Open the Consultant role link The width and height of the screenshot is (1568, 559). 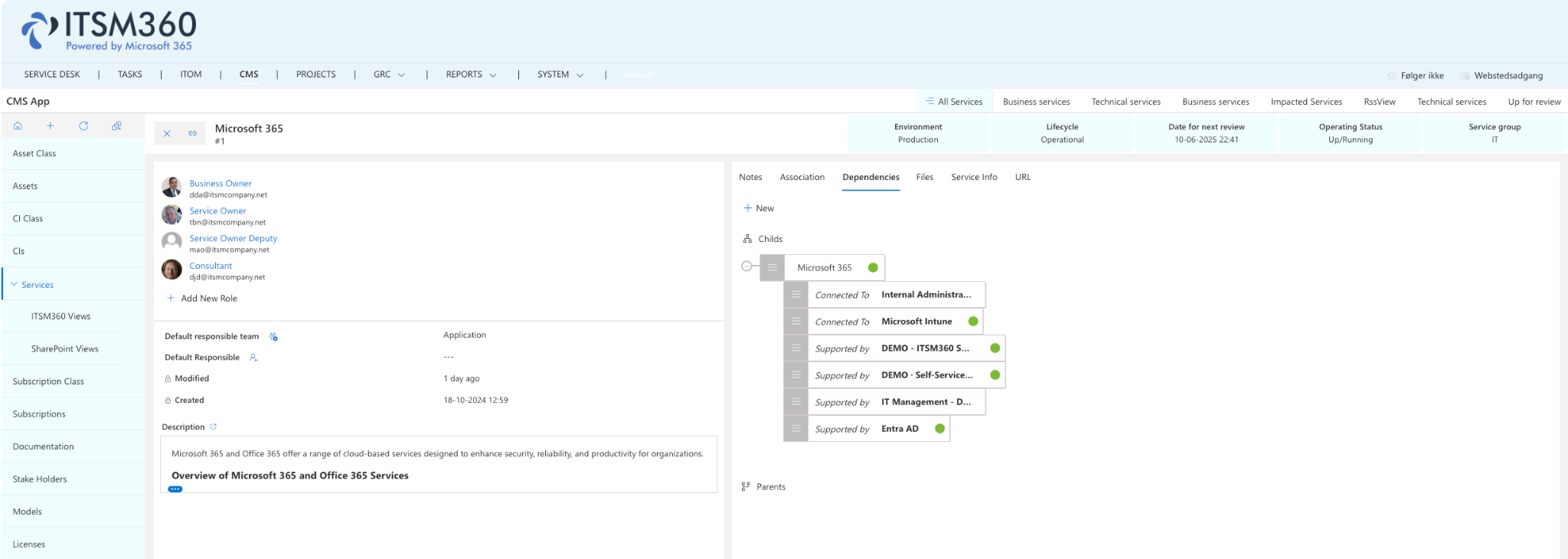pyautogui.click(x=211, y=266)
